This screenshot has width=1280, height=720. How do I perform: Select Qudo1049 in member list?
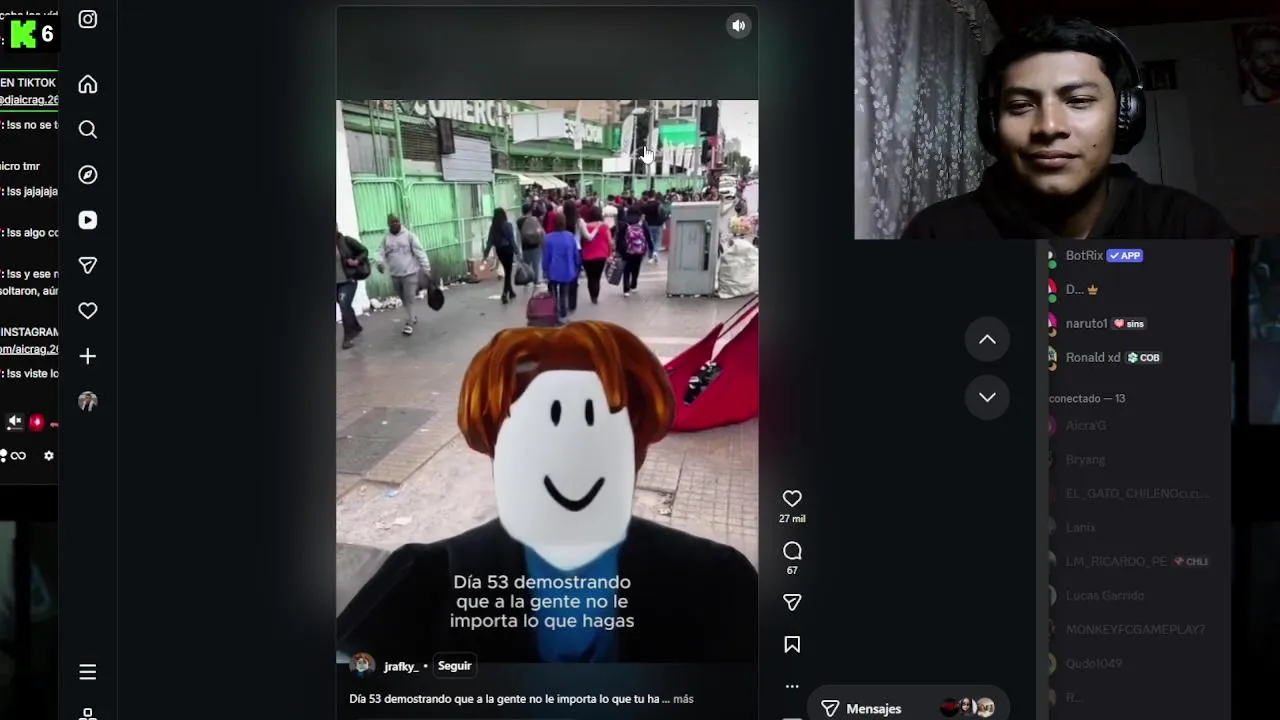1094,663
